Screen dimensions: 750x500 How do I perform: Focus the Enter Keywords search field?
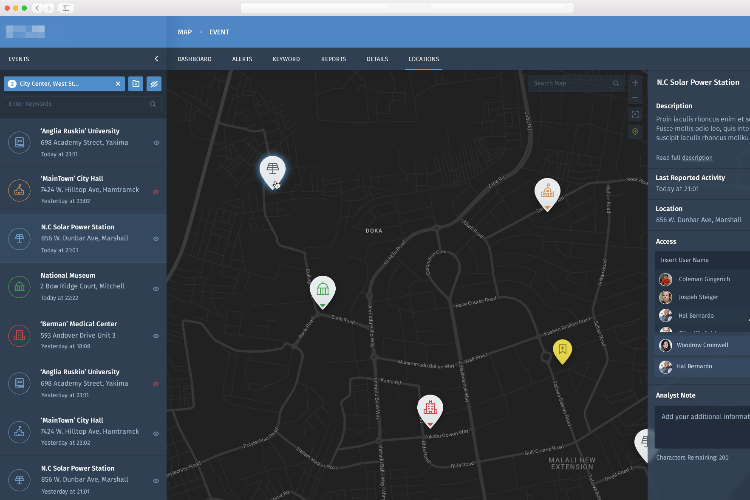pyautogui.click(x=82, y=104)
